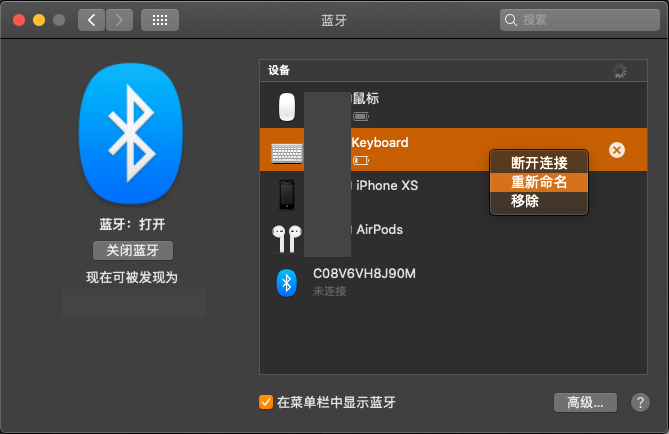
Task: Select 移除 from context menu
Action: click(x=525, y=201)
